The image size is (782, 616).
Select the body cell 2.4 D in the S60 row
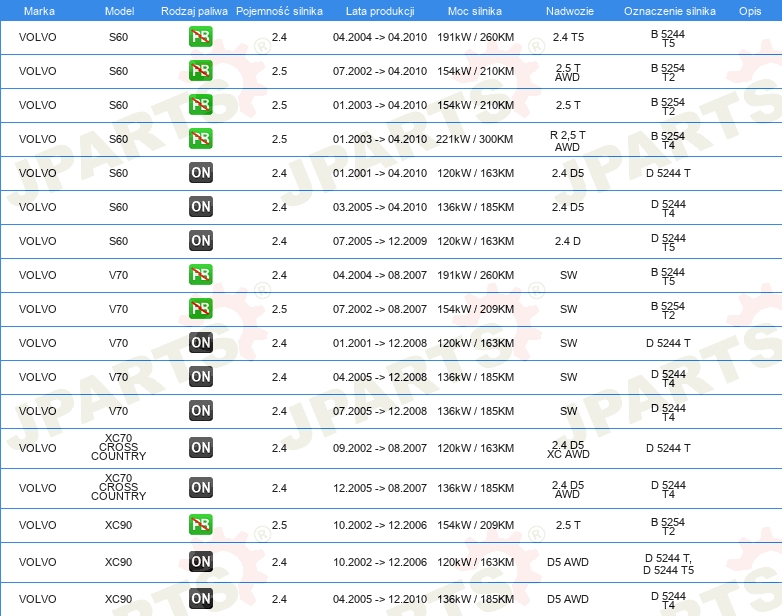568,240
